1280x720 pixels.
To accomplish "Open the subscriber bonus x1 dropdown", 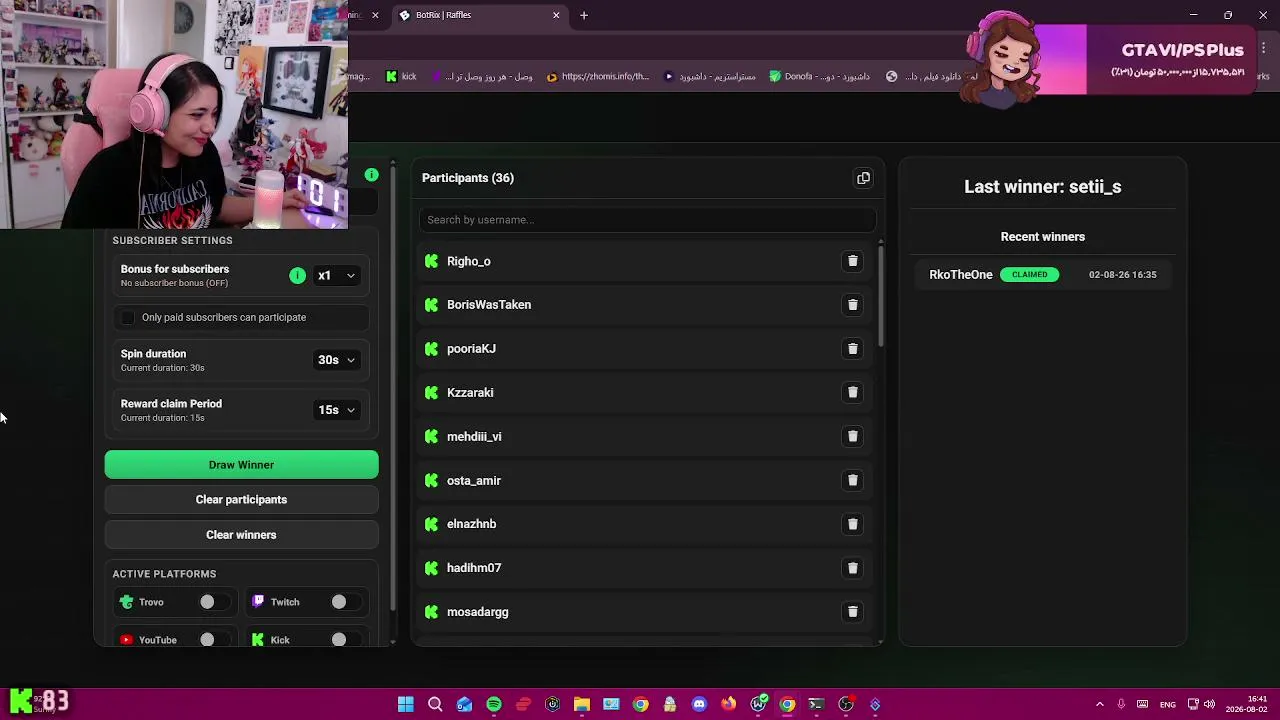I will tap(336, 275).
